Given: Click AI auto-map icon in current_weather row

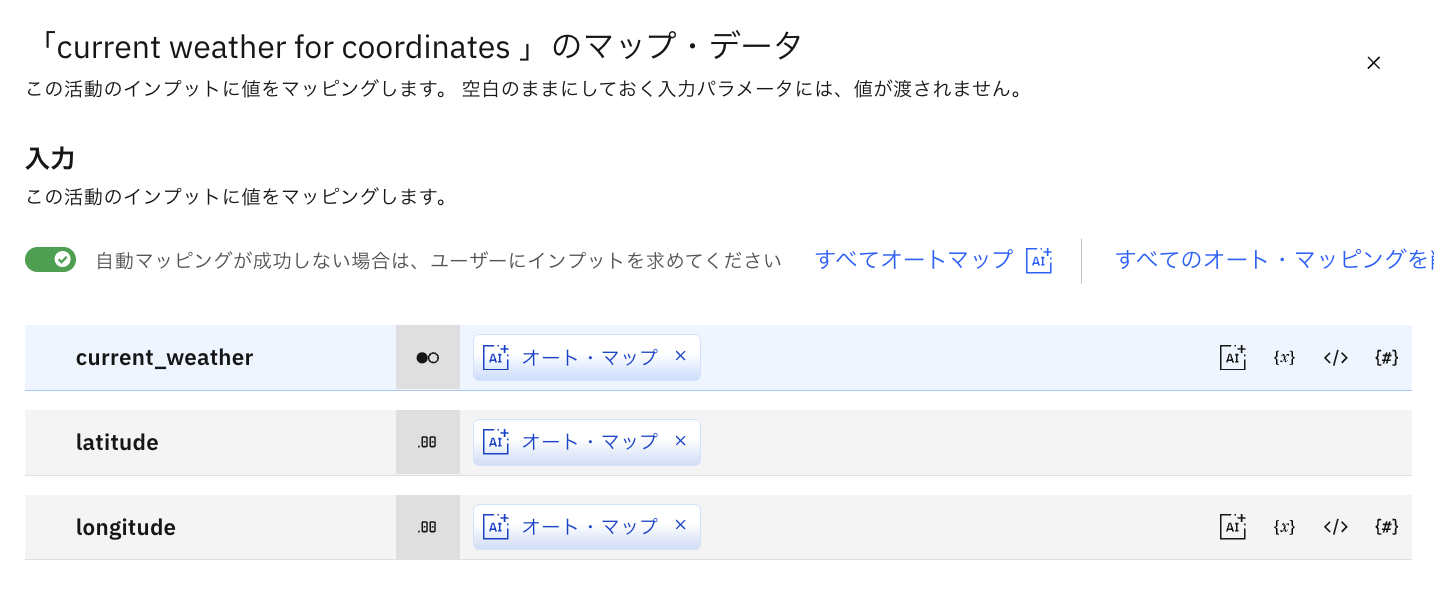Looking at the screenshot, I should [1232, 357].
